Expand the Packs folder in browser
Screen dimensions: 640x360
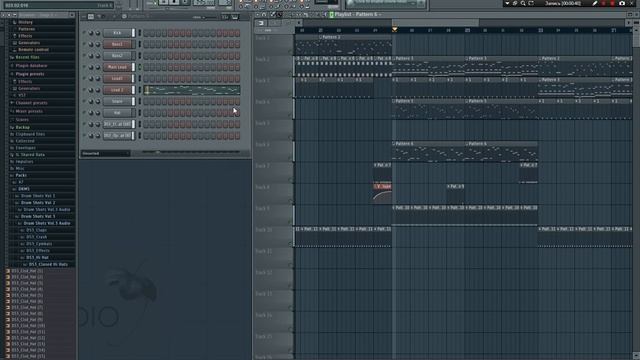click(x=21, y=175)
